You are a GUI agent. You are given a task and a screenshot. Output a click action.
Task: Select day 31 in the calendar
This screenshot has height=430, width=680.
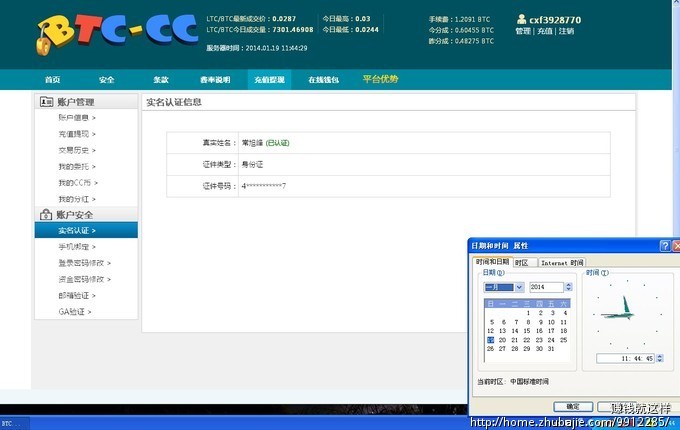tap(551, 349)
